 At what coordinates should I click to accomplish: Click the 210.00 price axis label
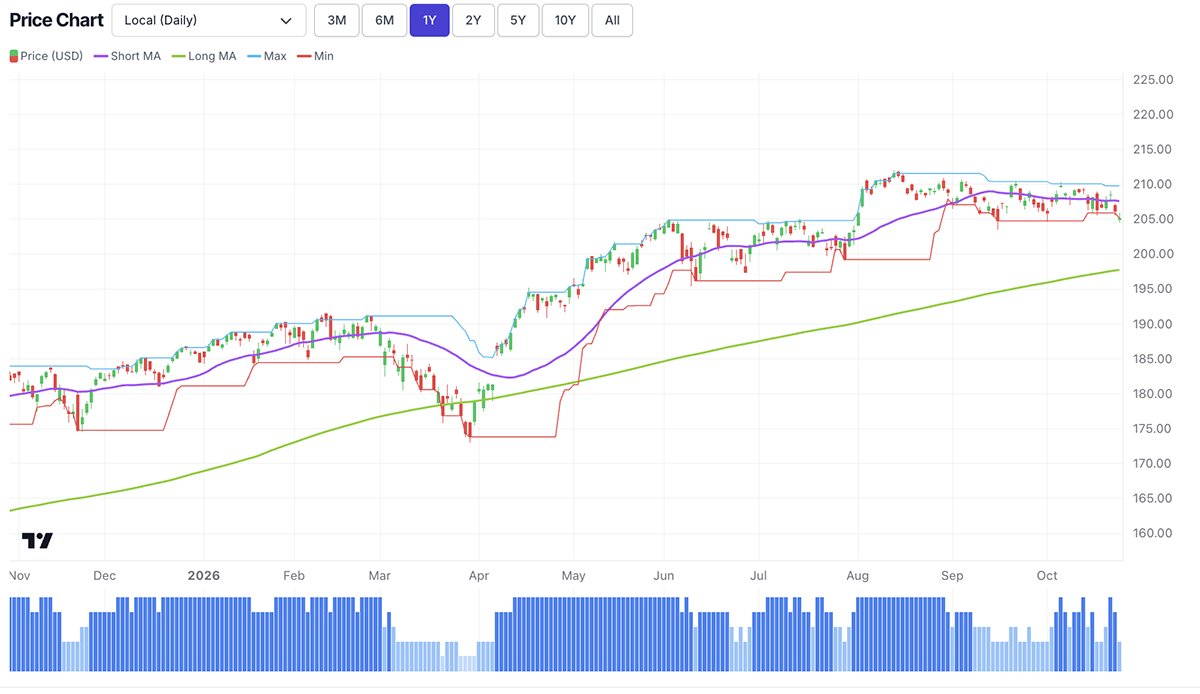[x=1153, y=184]
